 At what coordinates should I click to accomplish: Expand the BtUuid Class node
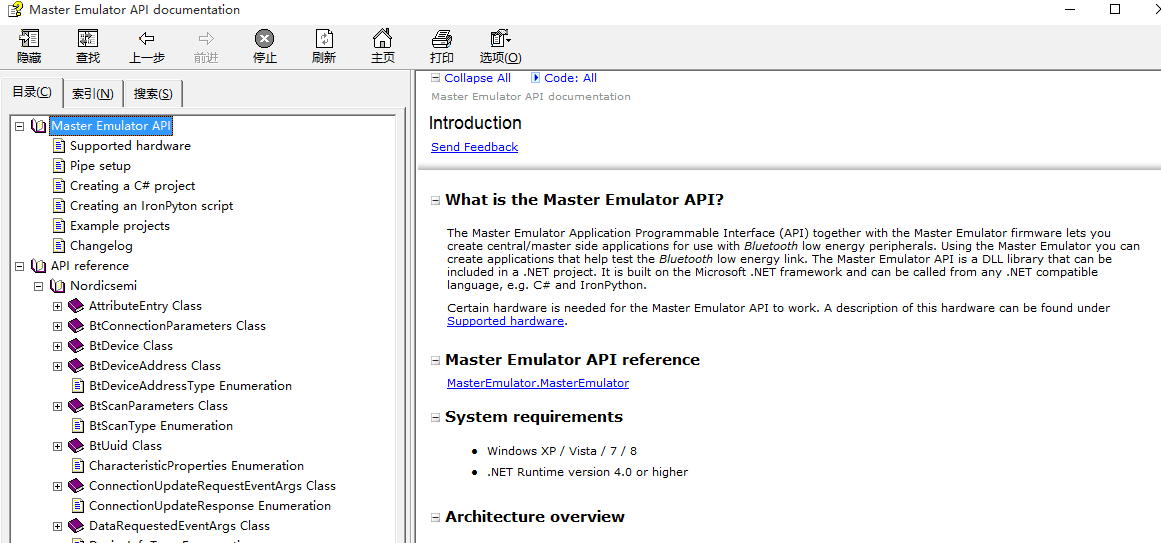58,446
